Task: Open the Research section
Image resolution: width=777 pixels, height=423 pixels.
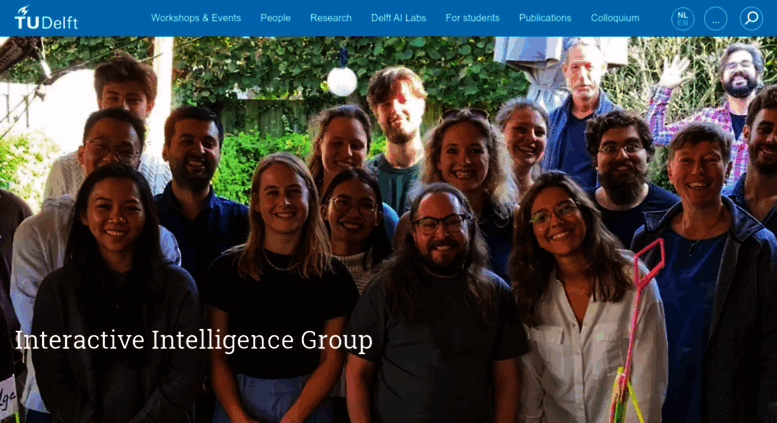Action: coord(331,18)
